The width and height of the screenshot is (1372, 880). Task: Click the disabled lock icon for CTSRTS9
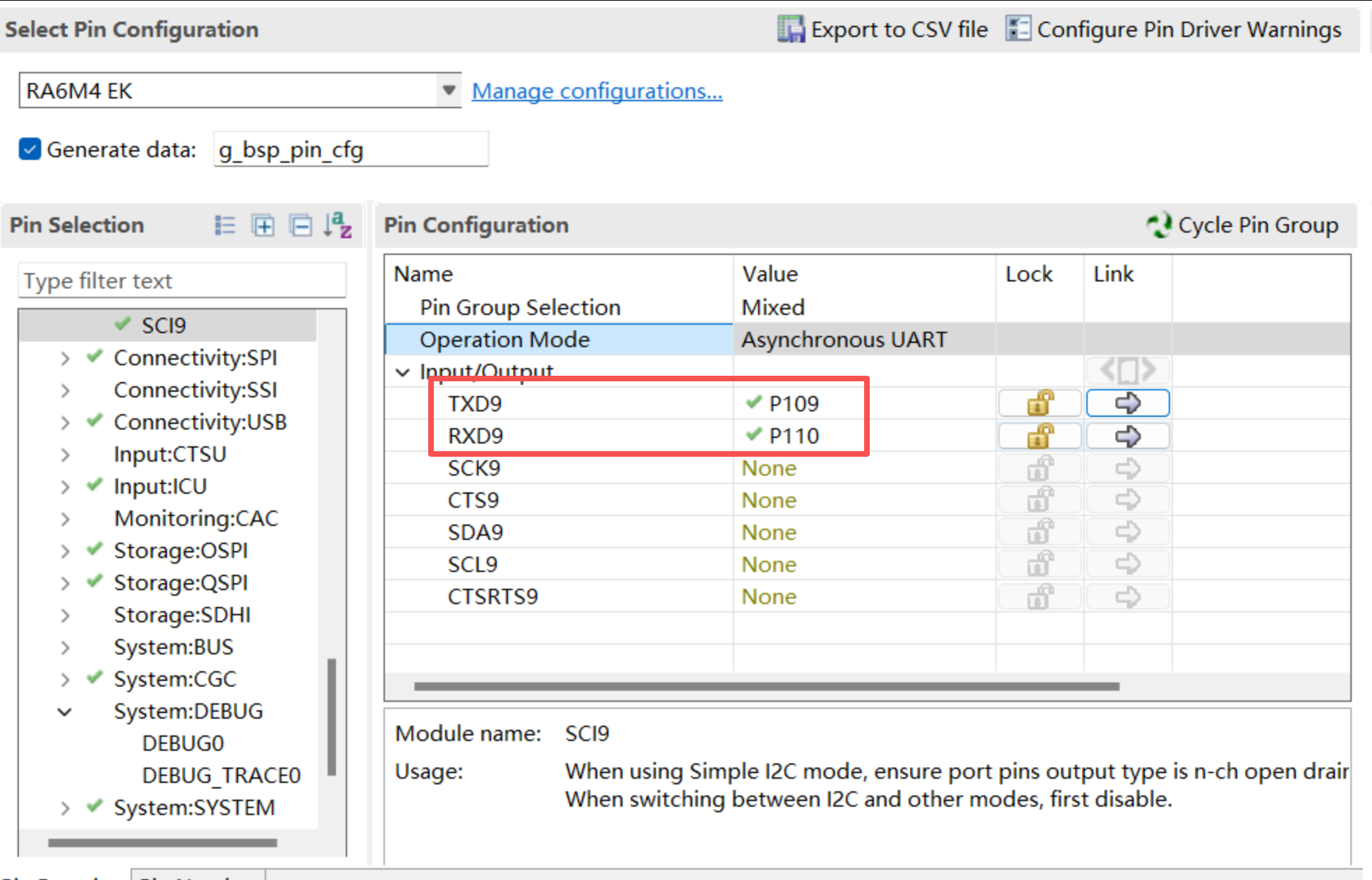(x=1040, y=596)
